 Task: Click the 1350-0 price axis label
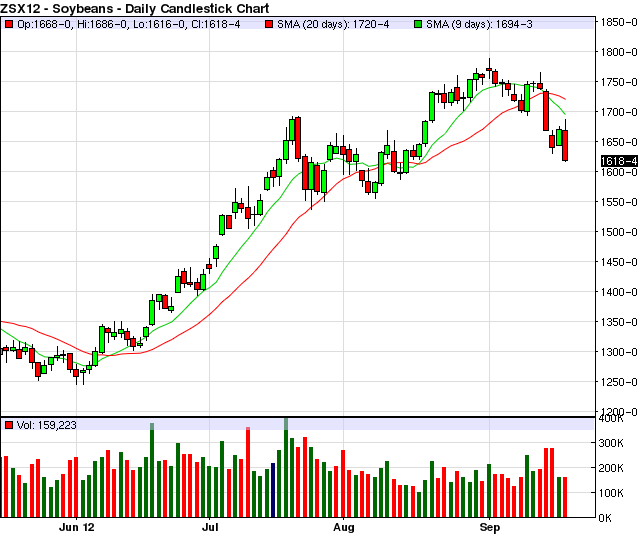[619, 322]
